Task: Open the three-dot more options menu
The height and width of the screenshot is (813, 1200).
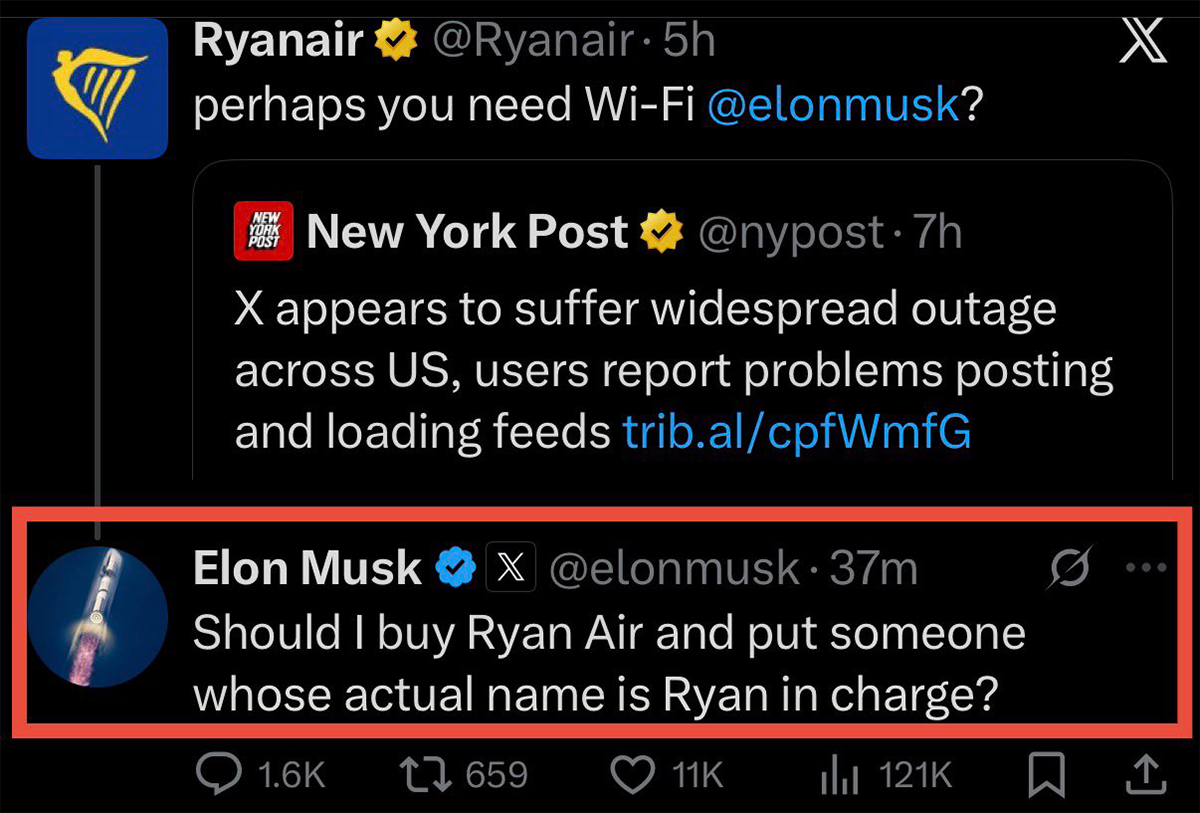Action: [x=1146, y=568]
